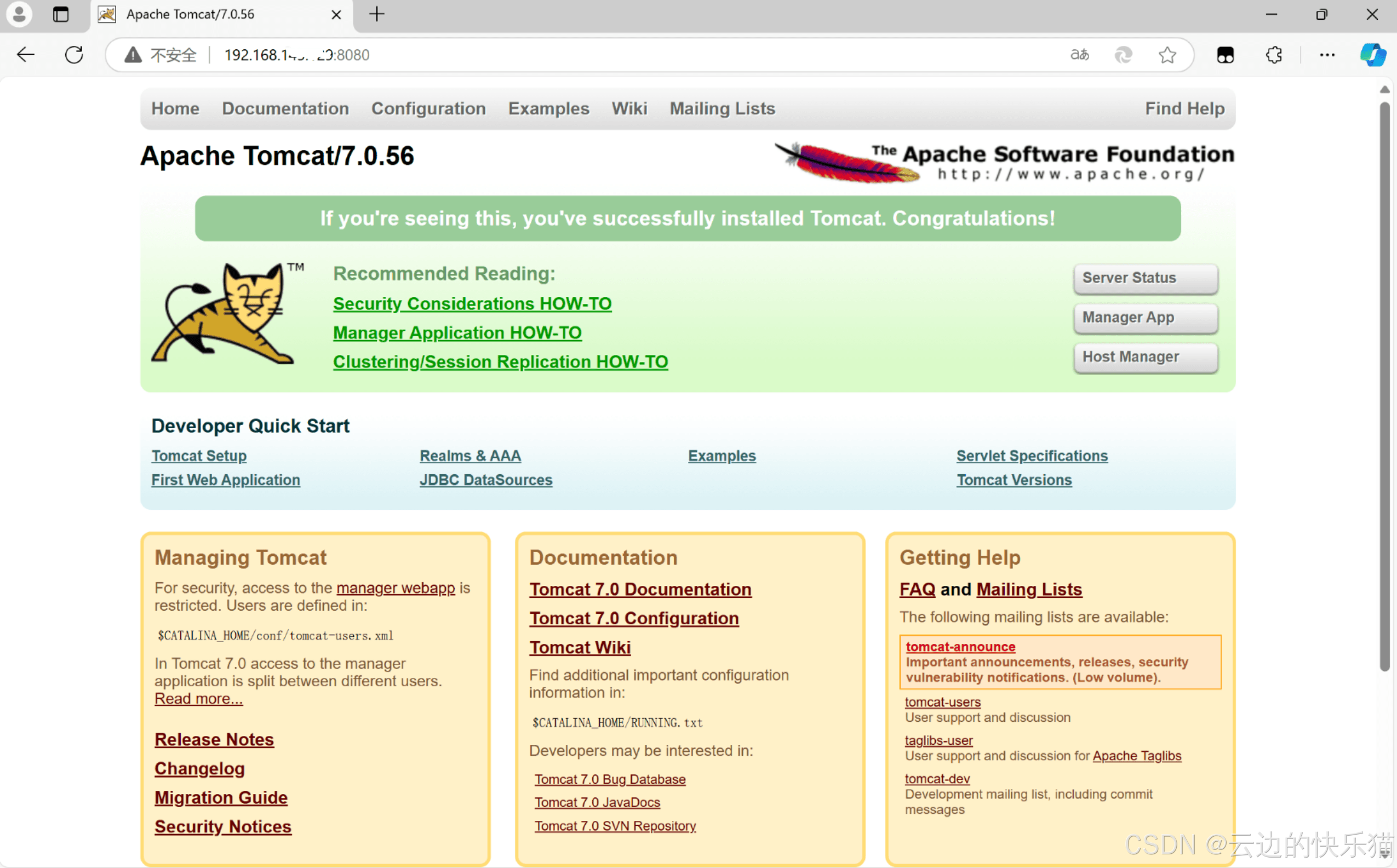This screenshot has width=1397, height=868.
Task: Open the Tomcat Wiki link
Action: coord(580,647)
